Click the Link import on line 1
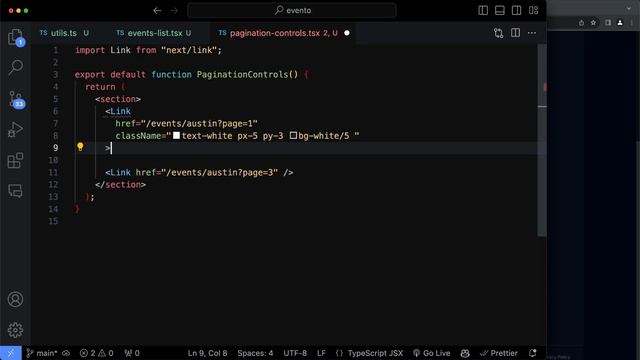 click(x=120, y=50)
